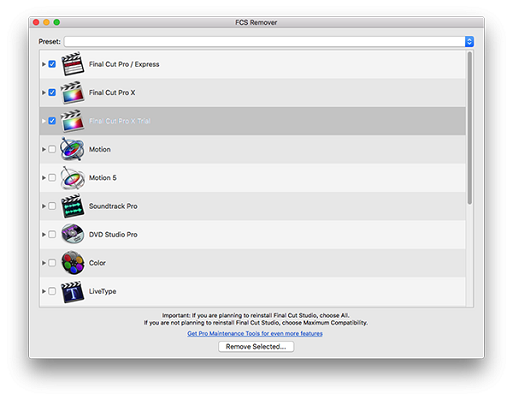513x400 pixels.
Task: Expand the Final Cut Pro X Trial row
Action: (x=44, y=121)
